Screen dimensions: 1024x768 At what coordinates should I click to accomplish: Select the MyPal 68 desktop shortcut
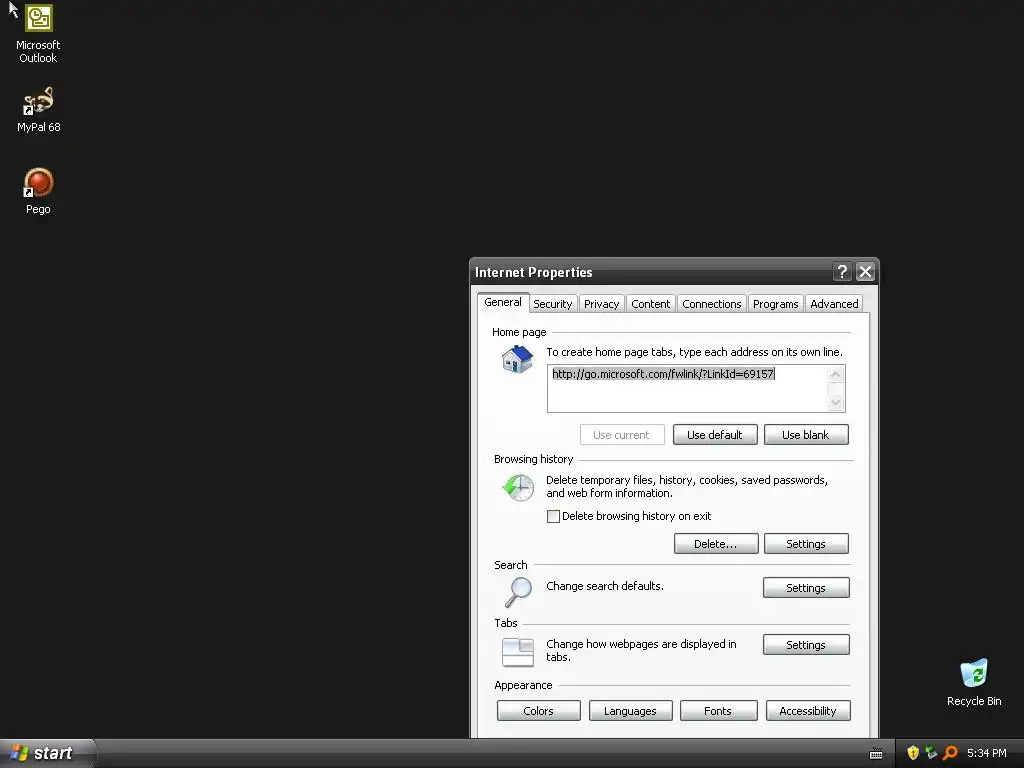tap(39, 110)
